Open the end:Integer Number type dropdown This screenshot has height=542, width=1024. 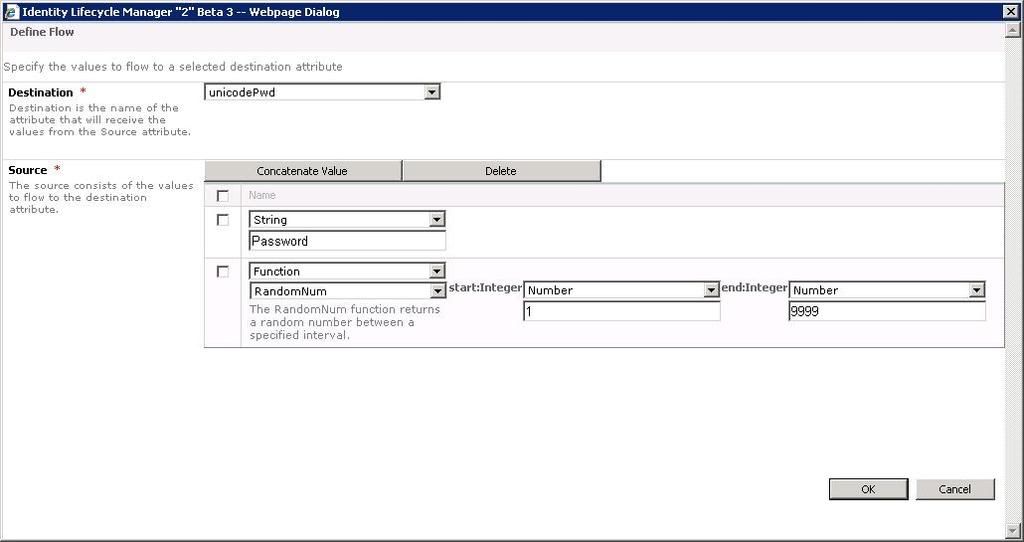(886, 290)
